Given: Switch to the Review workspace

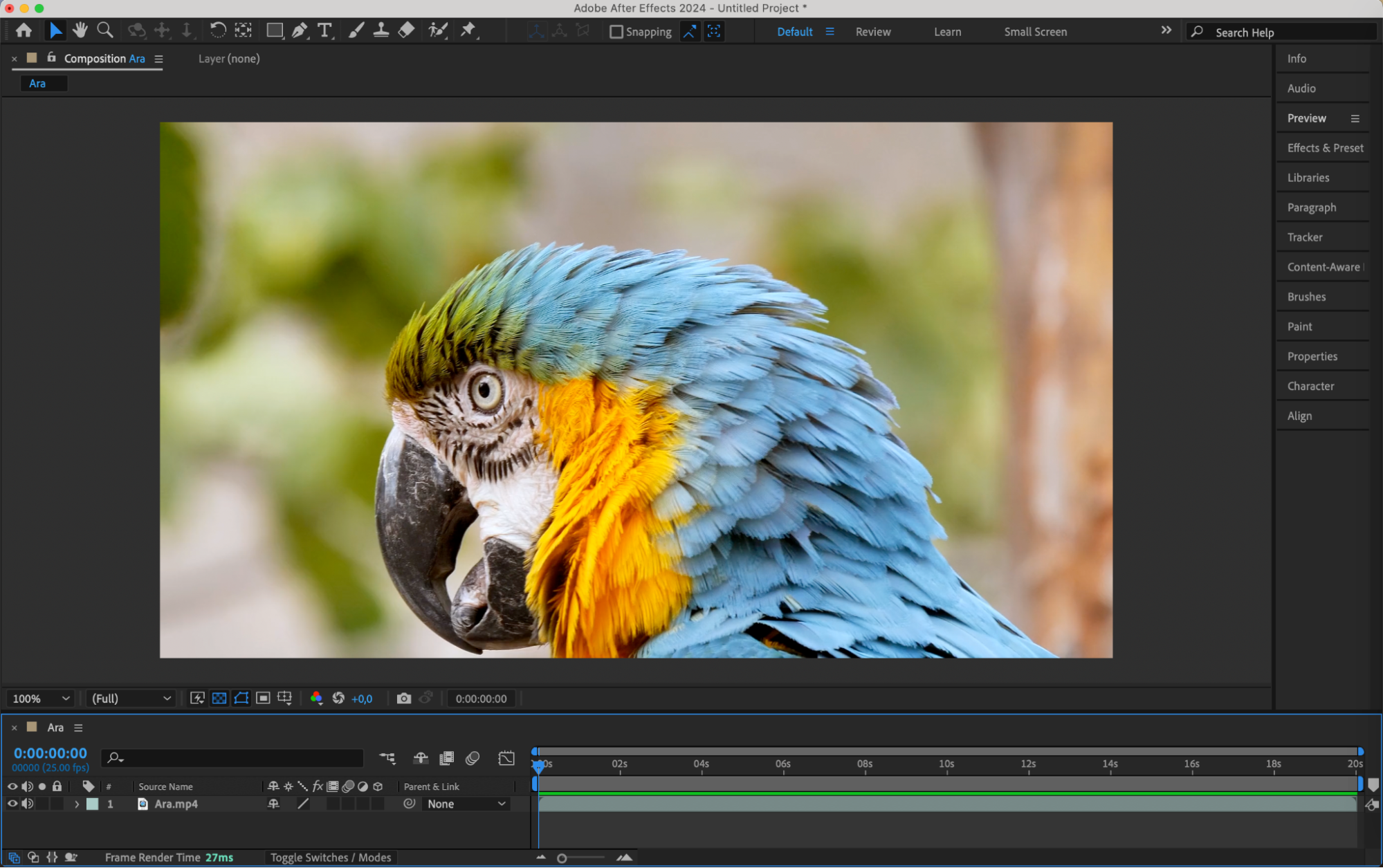Looking at the screenshot, I should pos(872,32).
